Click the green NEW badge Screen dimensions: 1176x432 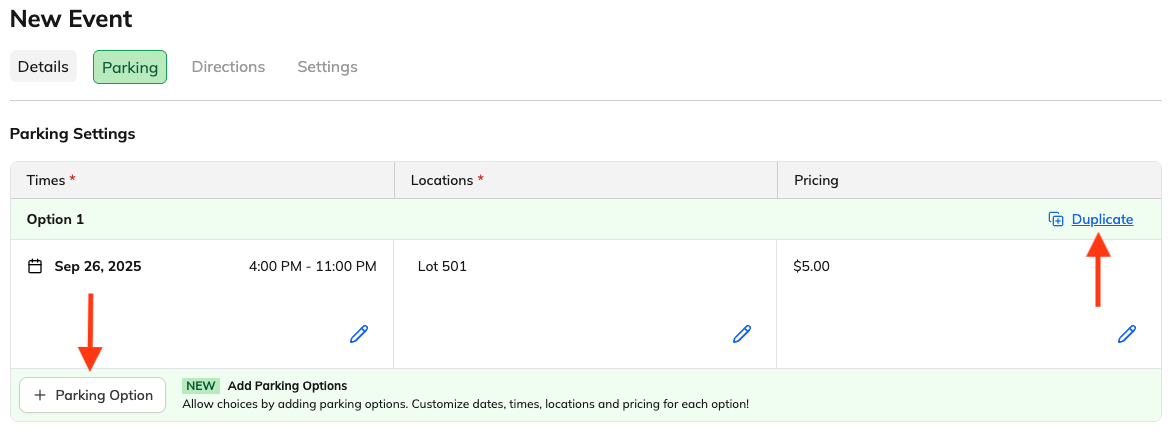coord(200,386)
